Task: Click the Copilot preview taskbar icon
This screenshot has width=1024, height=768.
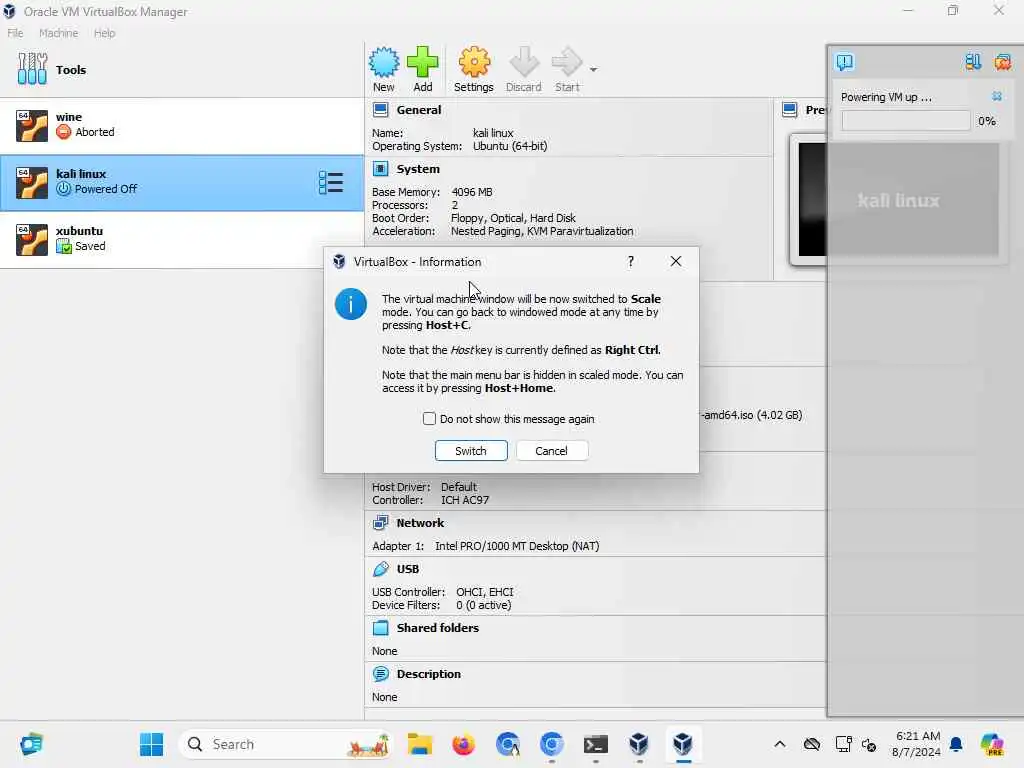Action: (992, 744)
